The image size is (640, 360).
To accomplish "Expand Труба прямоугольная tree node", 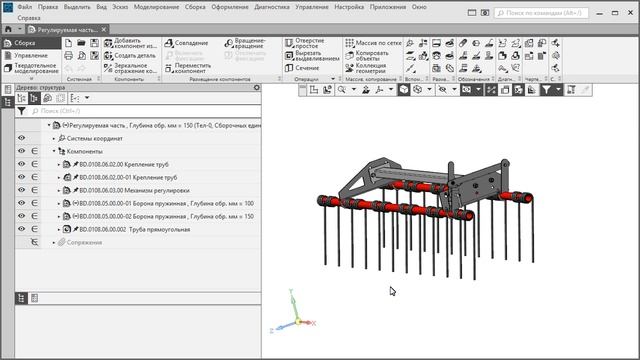I will 59,230.
